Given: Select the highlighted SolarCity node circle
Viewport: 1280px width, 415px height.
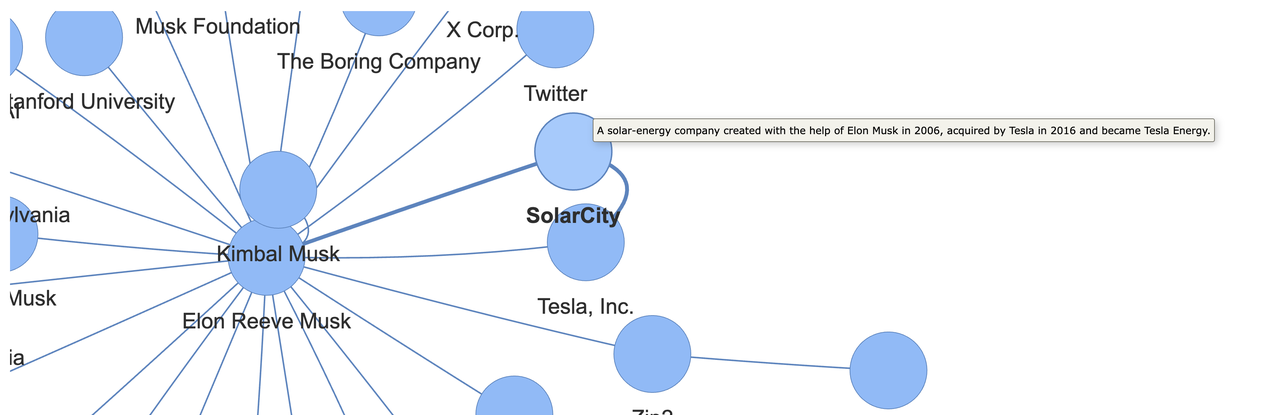Looking at the screenshot, I should point(573,151).
